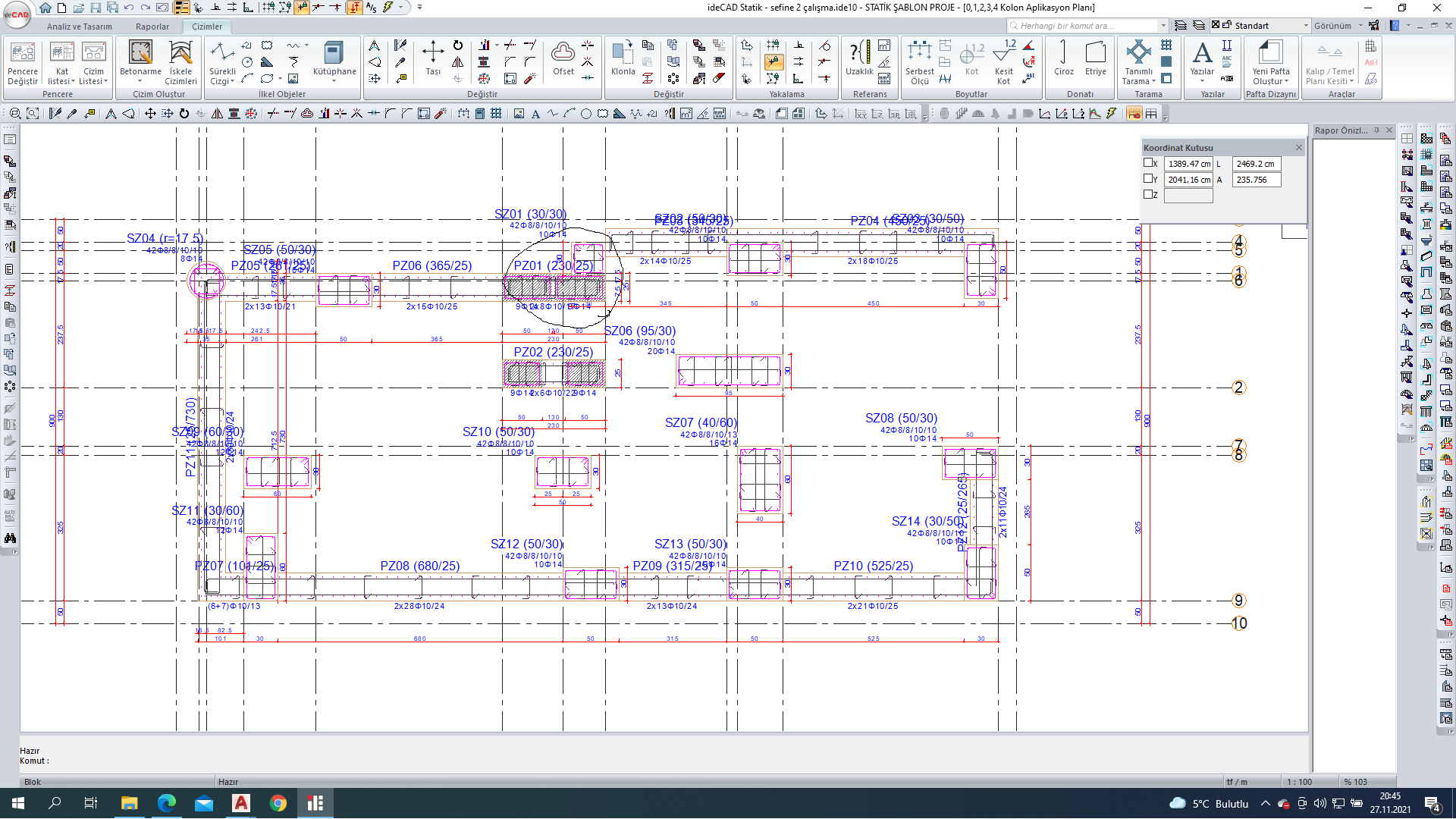Toggle the highlighted ortho mode in quick bar
Screen dimensions: 1456x819
[354, 8]
